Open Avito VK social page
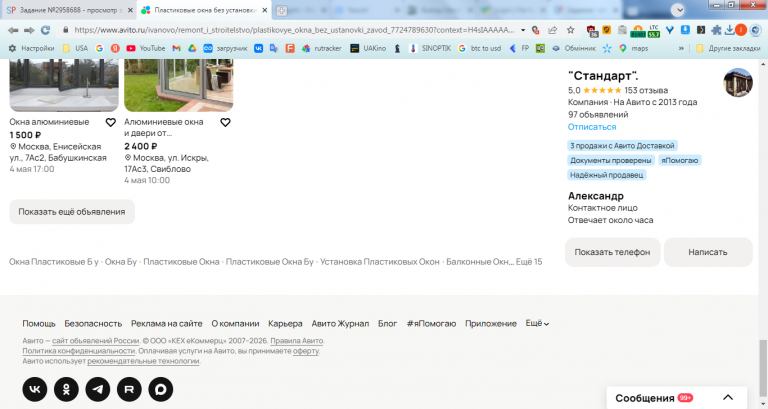 click(x=35, y=389)
